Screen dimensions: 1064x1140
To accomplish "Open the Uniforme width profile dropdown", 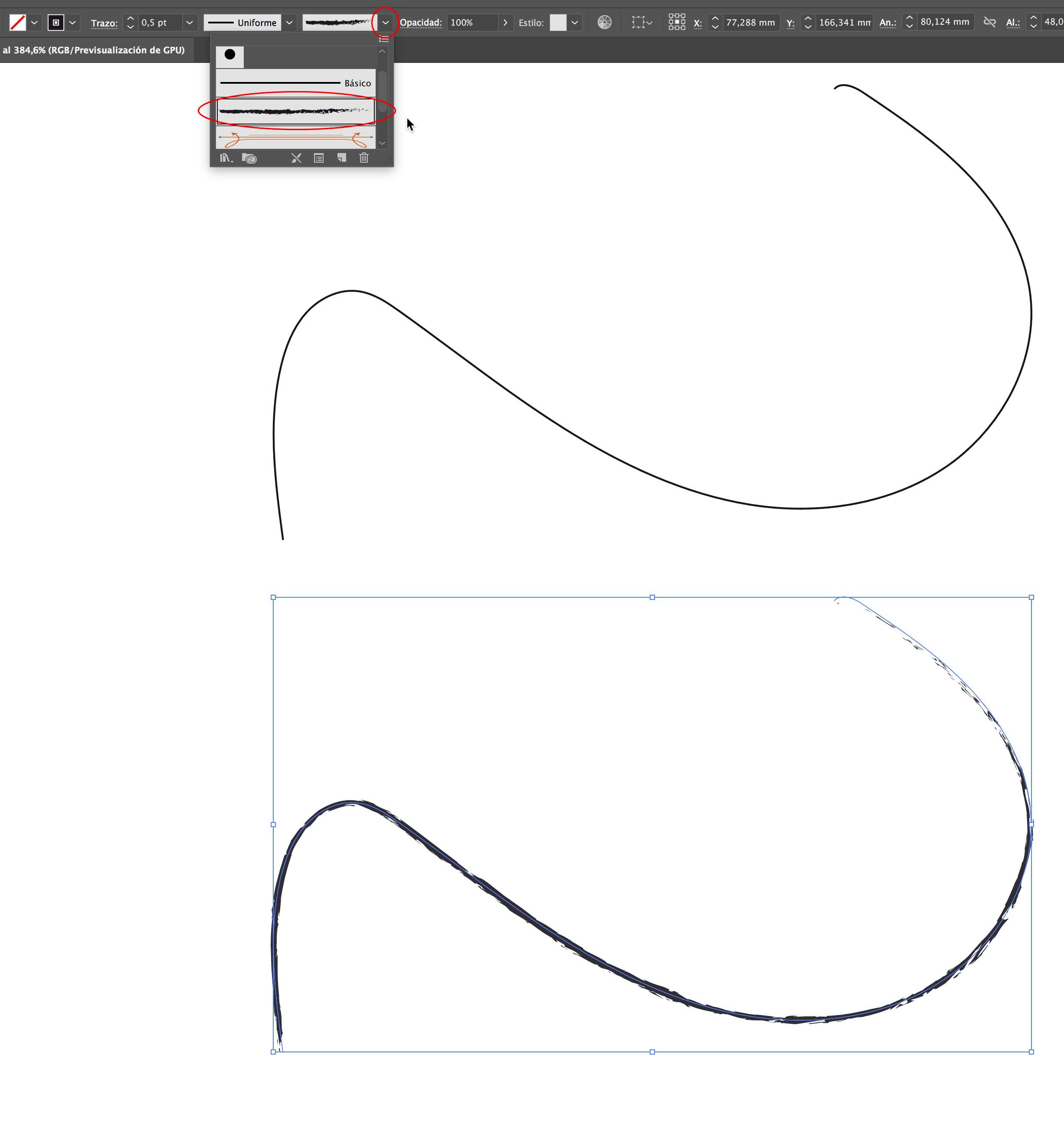I will click(x=289, y=23).
